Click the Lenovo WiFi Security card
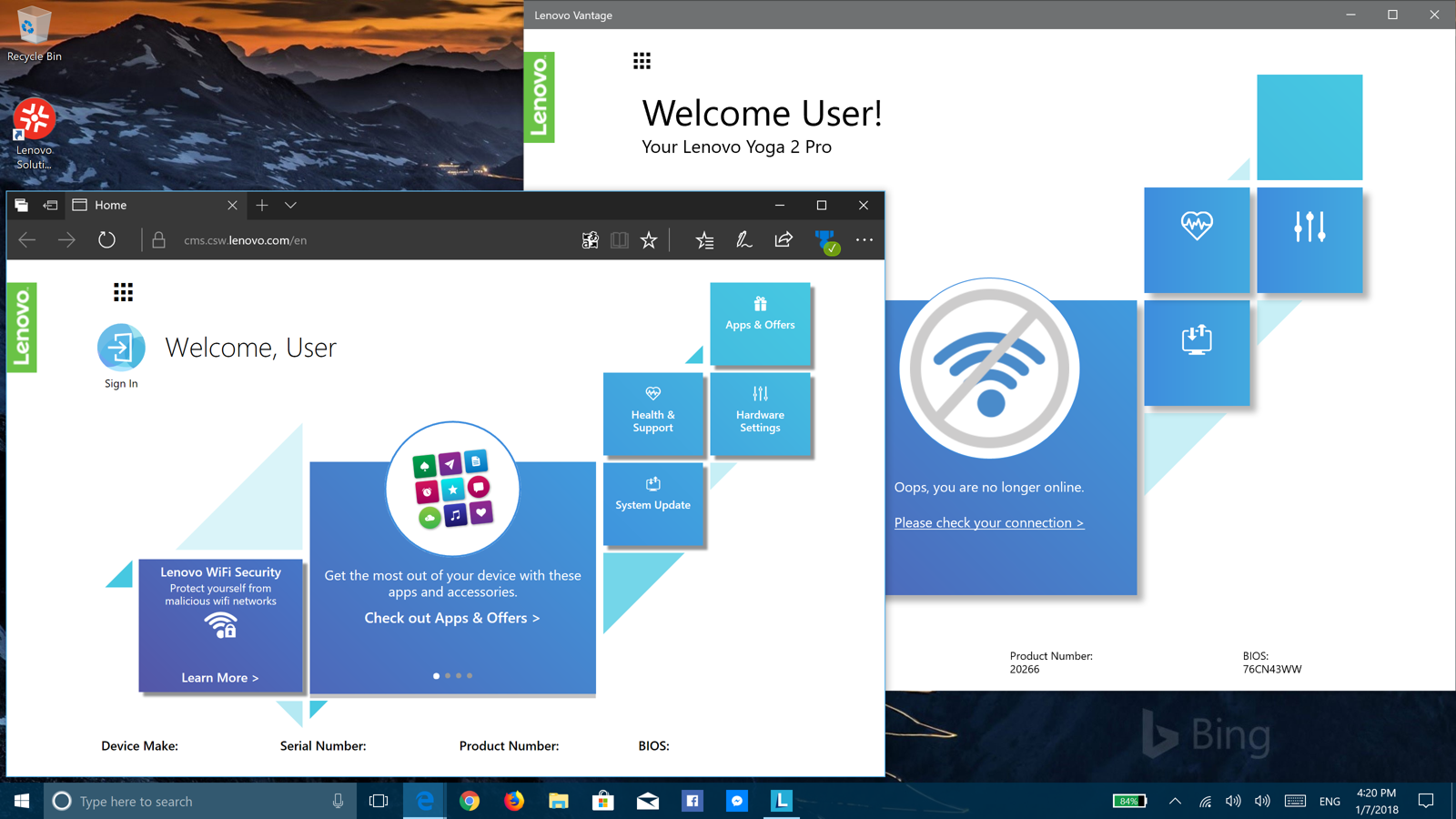1456x819 pixels. [220, 625]
